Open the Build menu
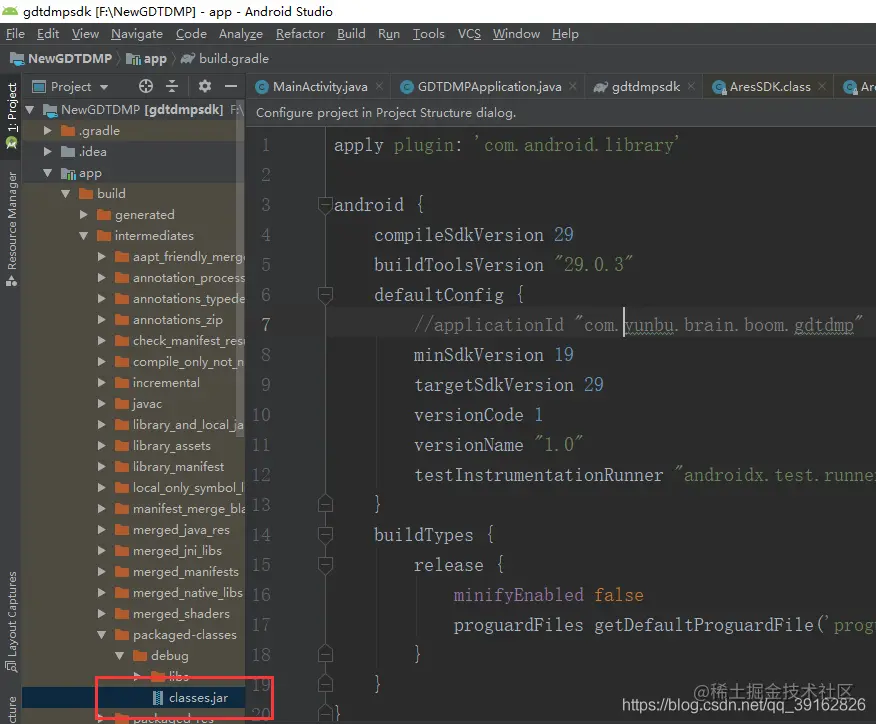The width and height of the screenshot is (876, 724). [x=351, y=34]
